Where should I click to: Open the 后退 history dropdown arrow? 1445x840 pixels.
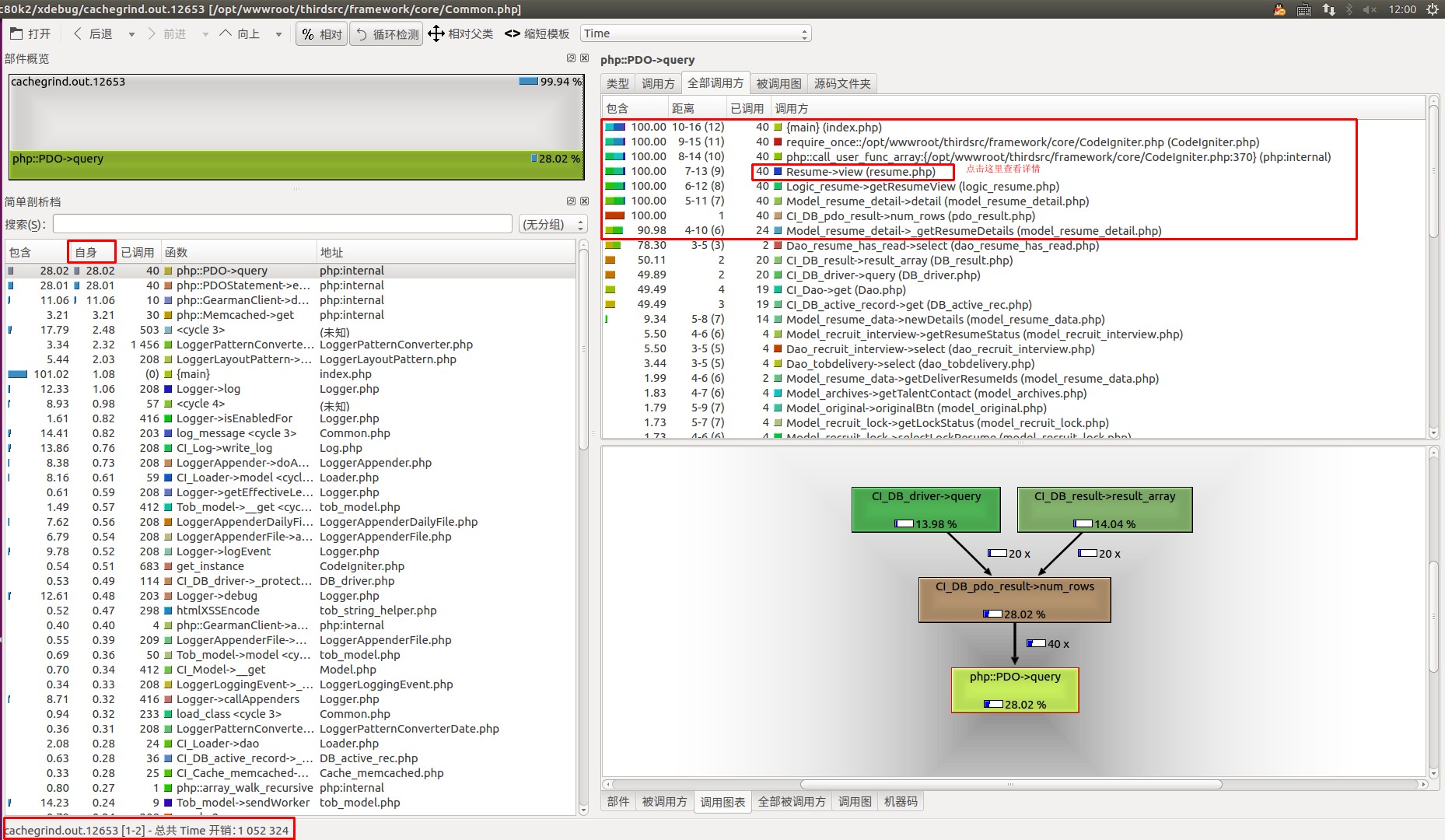[131, 34]
